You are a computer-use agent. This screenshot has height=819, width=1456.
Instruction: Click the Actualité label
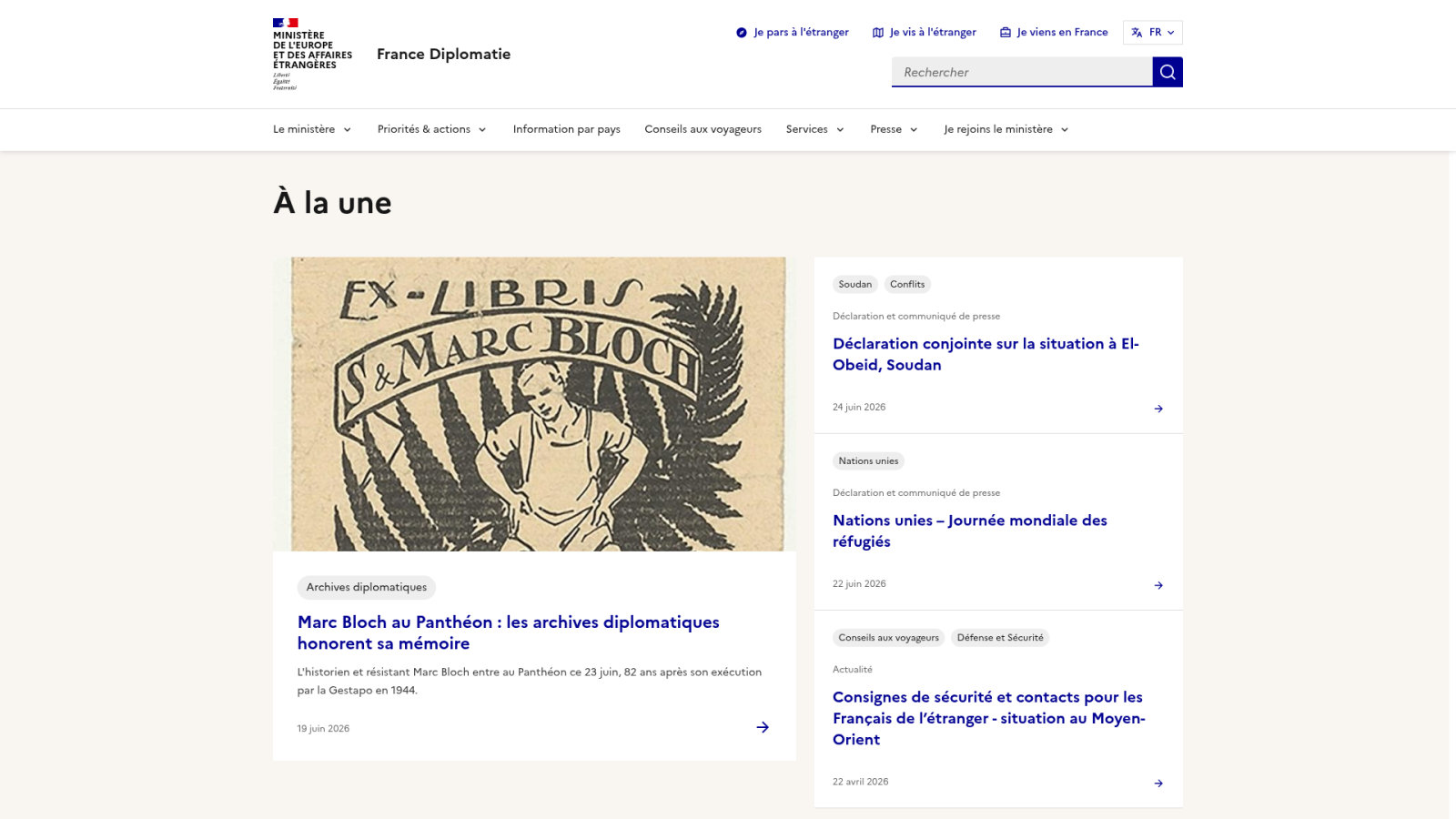coord(853,670)
